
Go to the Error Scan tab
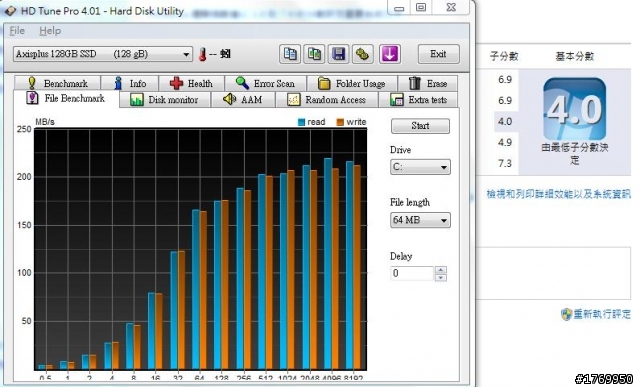[x=265, y=83]
